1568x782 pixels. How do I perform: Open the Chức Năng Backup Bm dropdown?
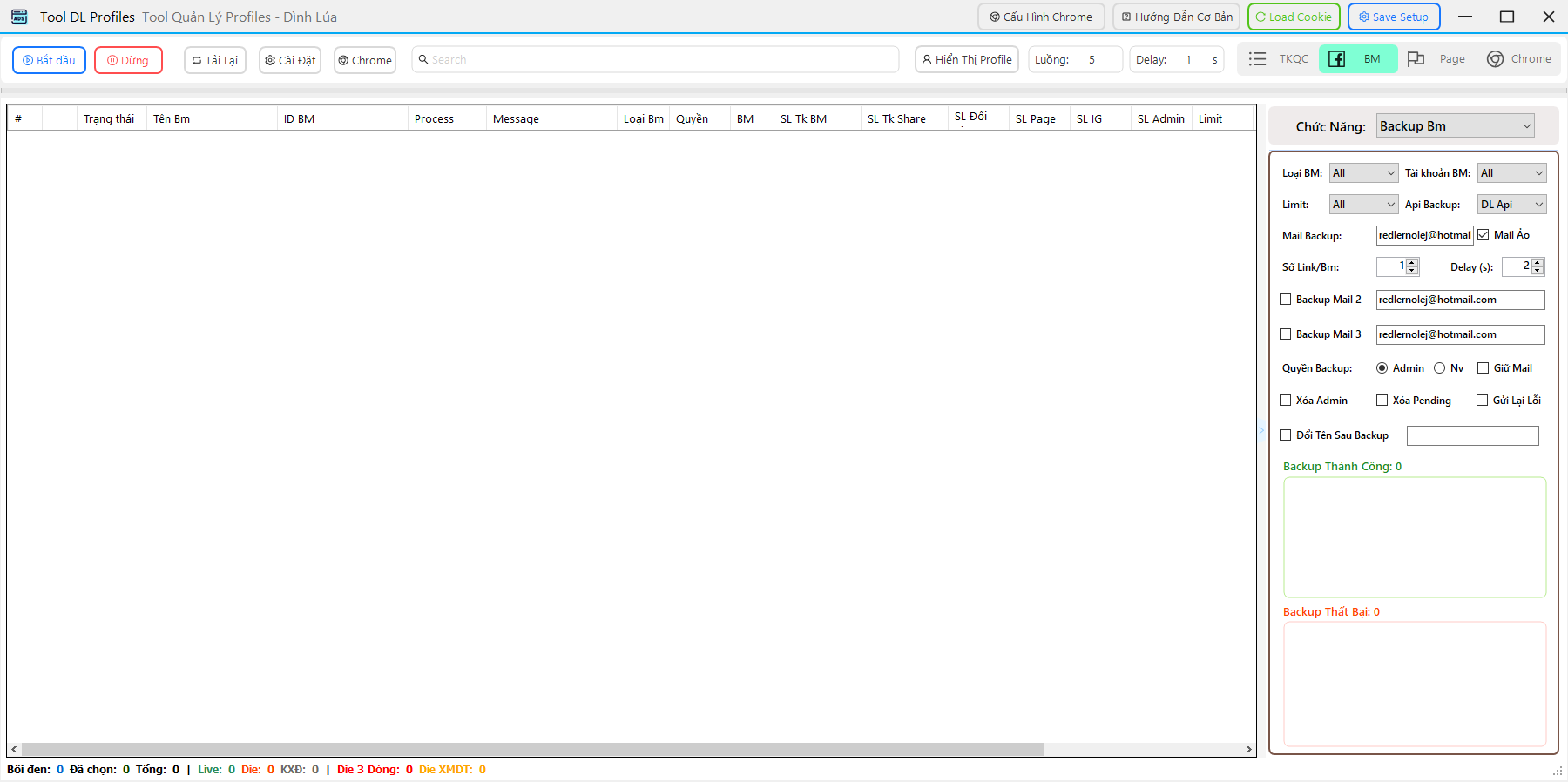[x=1456, y=126]
